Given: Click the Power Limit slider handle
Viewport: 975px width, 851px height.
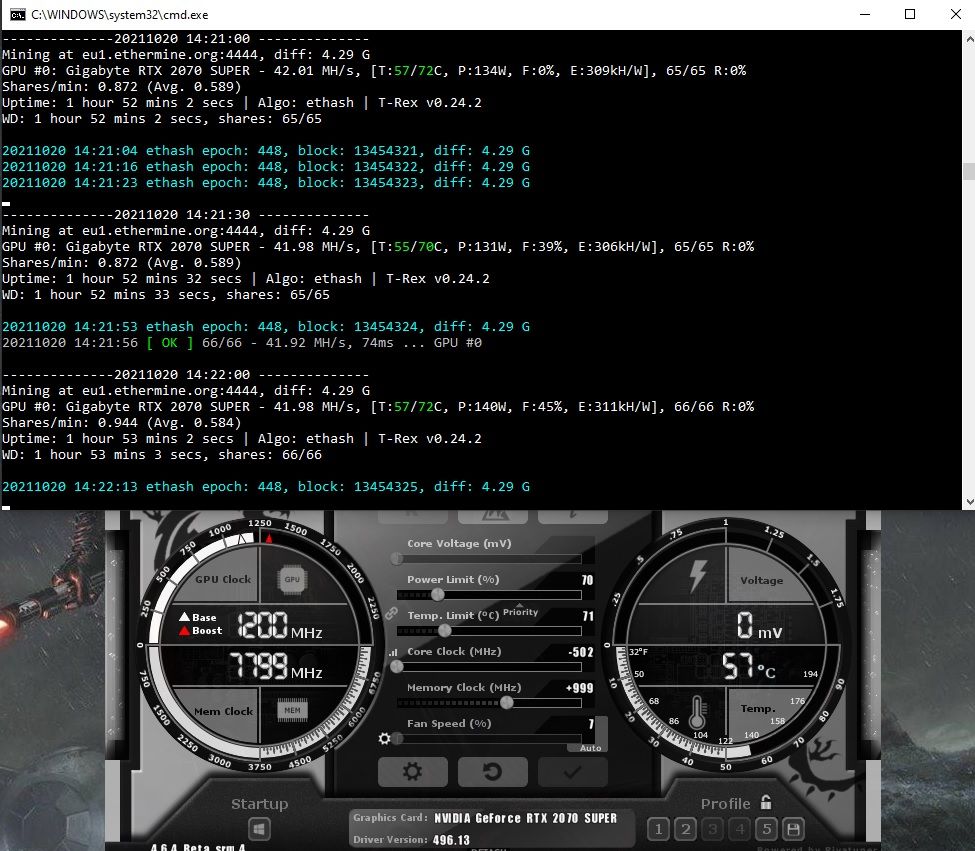Looking at the screenshot, I should 438,595.
